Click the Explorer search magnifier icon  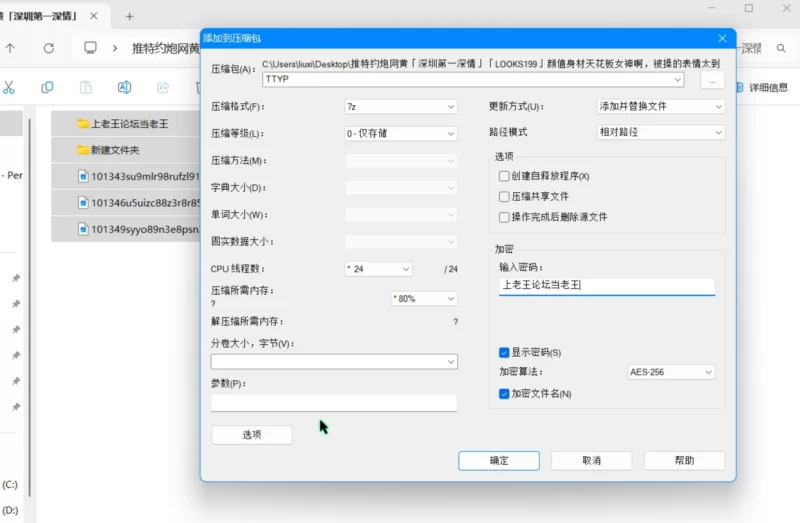click(x=781, y=48)
